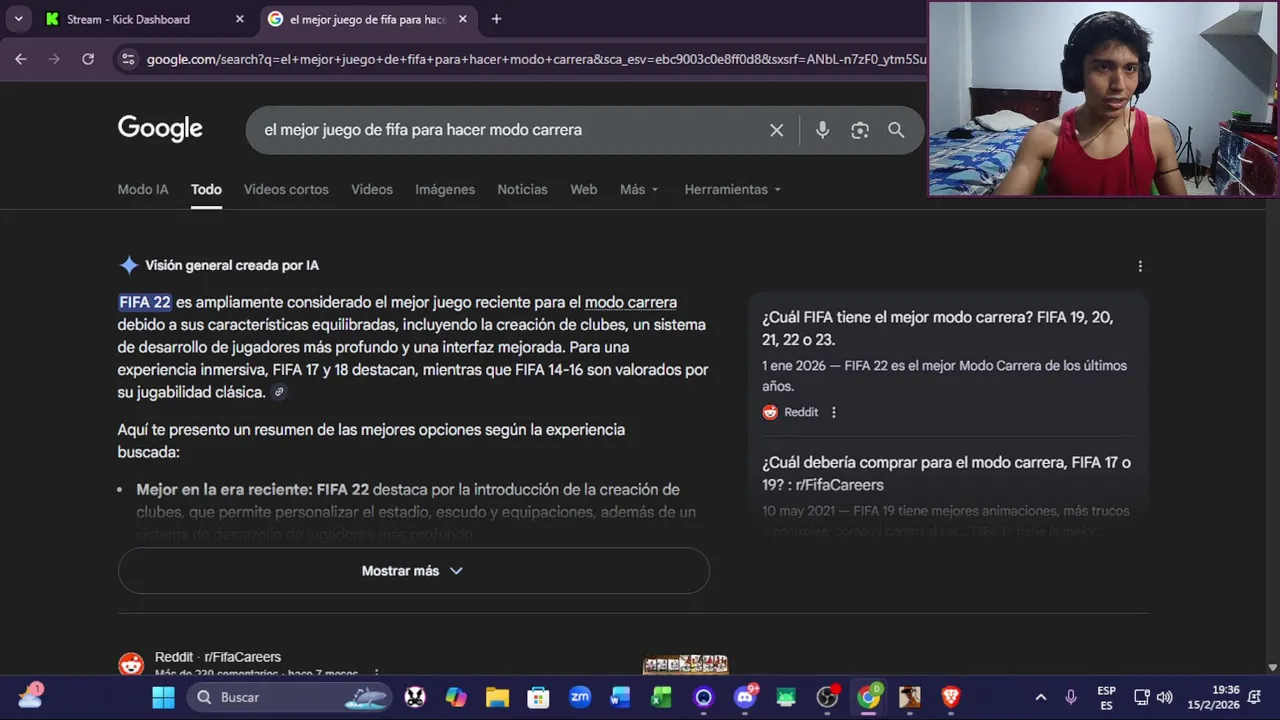Expand the Más search filter menu

[x=639, y=189]
